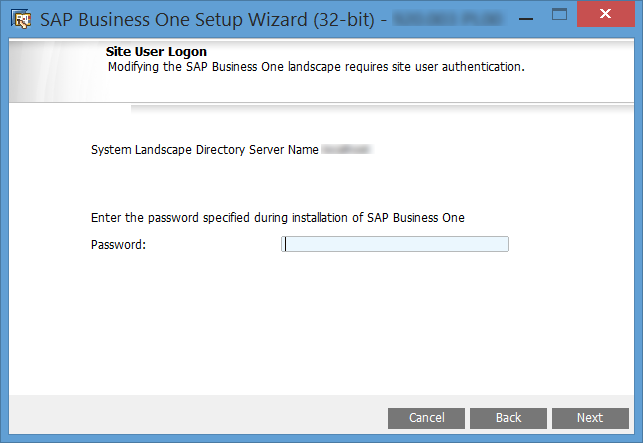Screen dimensions: 643x443
Task: Click the 'Password:' label
Action: [x=119, y=245]
